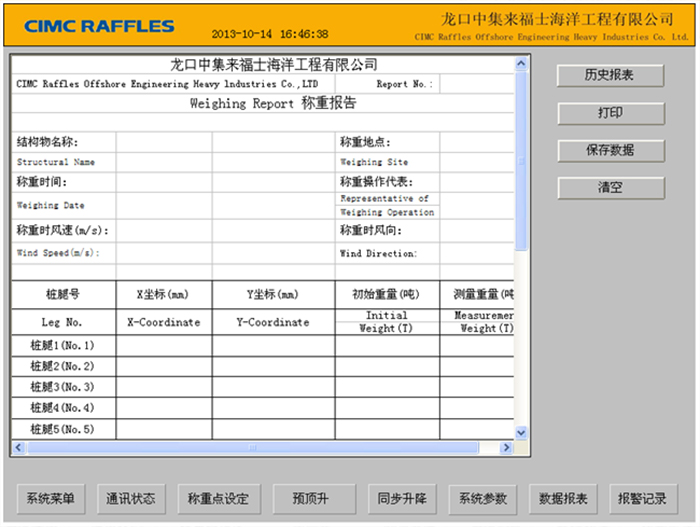Click the date and time display
This screenshot has width=700, height=527.
(x=270, y=34)
